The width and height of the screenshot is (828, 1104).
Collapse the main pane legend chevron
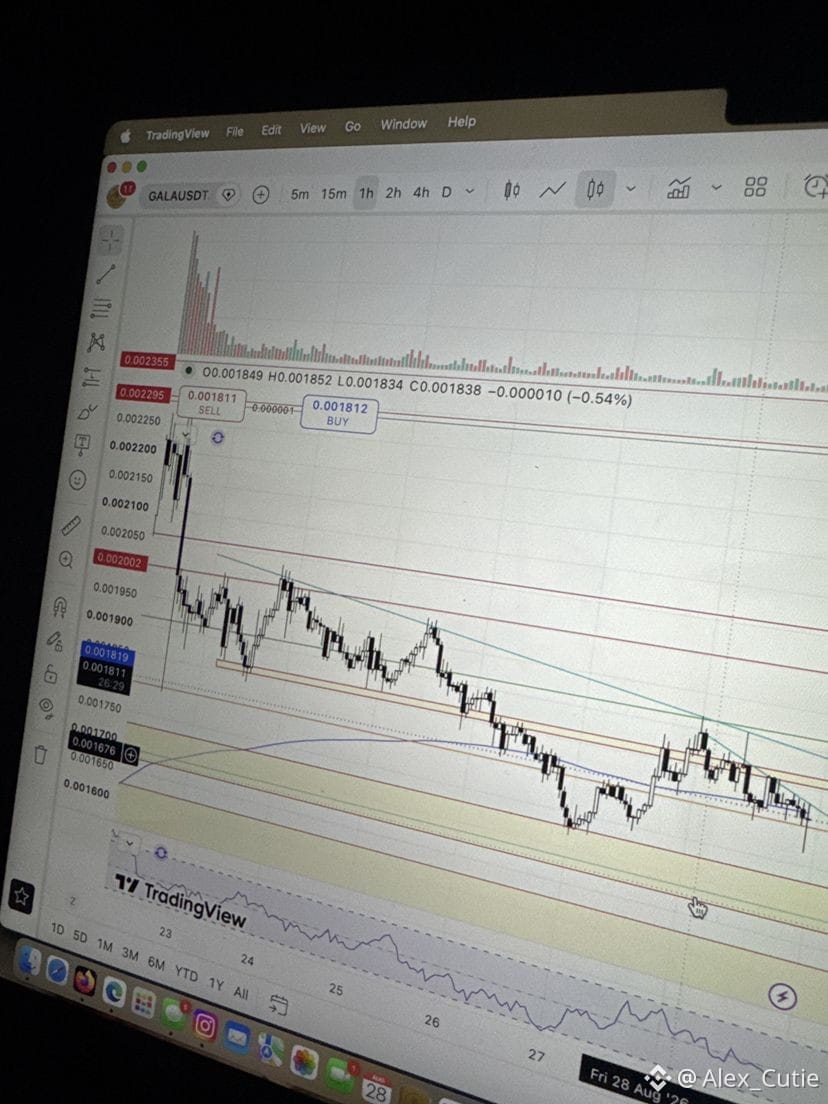point(185,435)
